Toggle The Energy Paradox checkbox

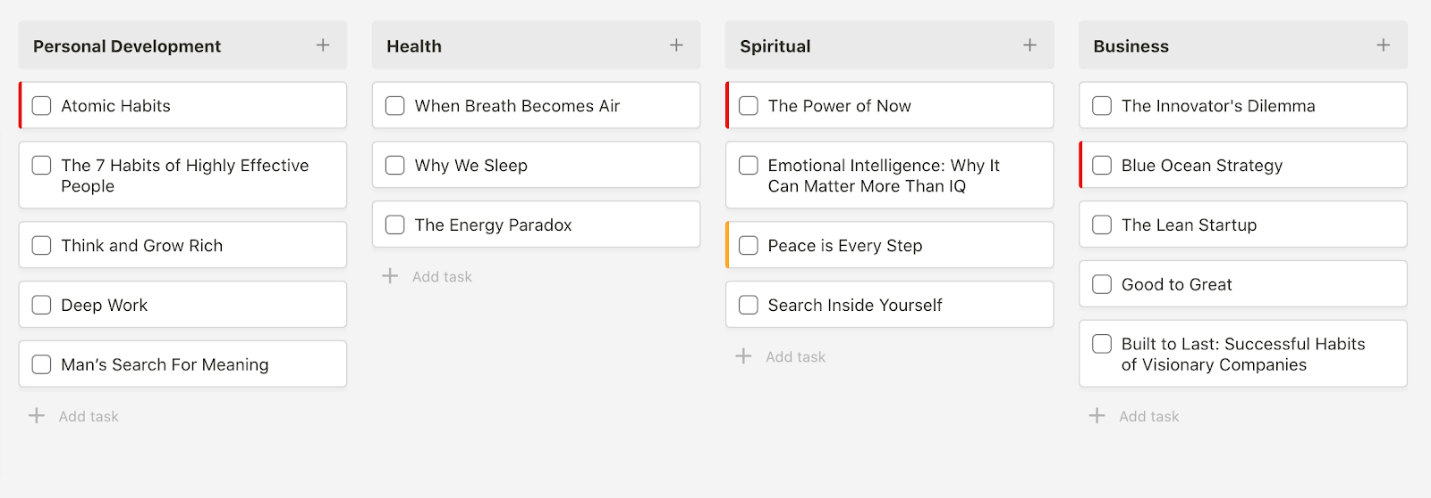pos(395,225)
